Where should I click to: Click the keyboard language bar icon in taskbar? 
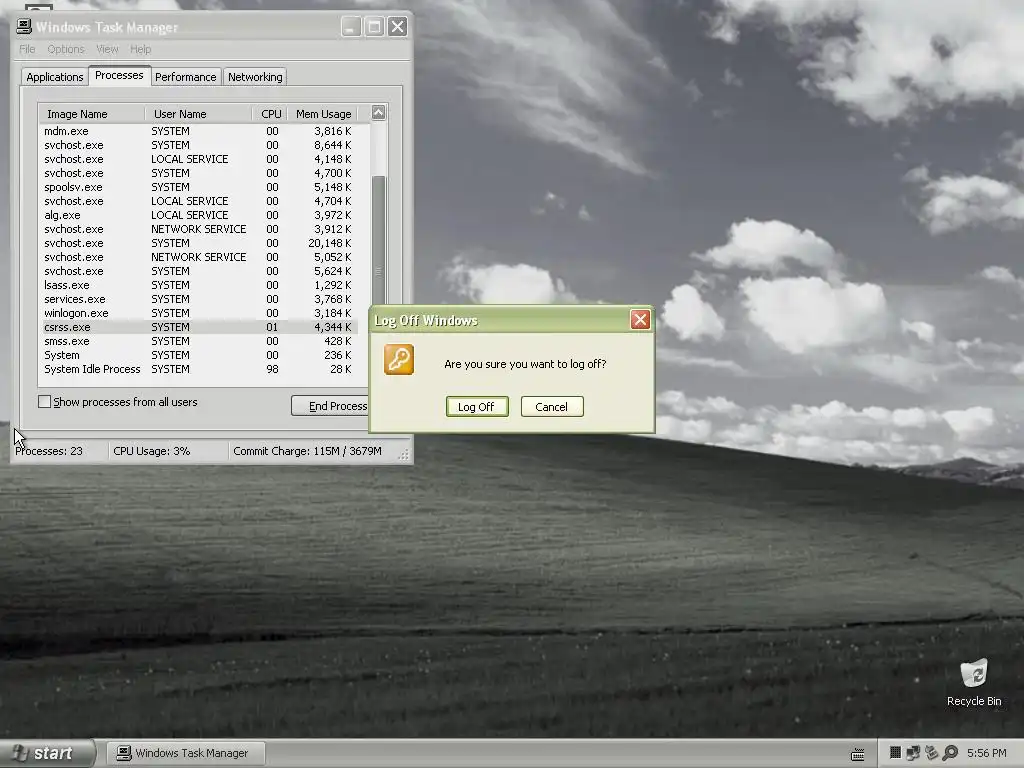pyautogui.click(x=858, y=754)
